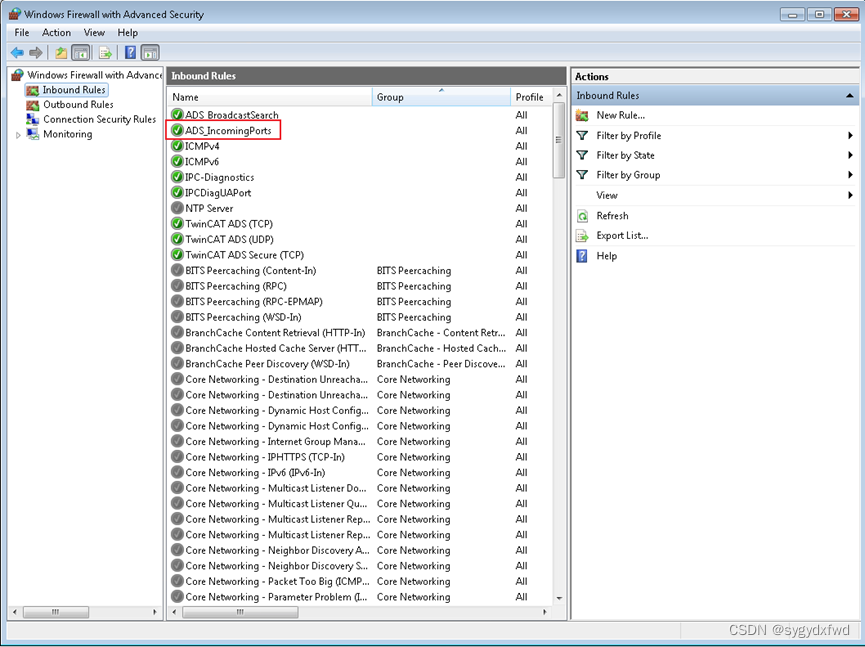This screenshot has width=865, height=647.
Task: Click Filter by Profile action
Action: tap(628, 135)
